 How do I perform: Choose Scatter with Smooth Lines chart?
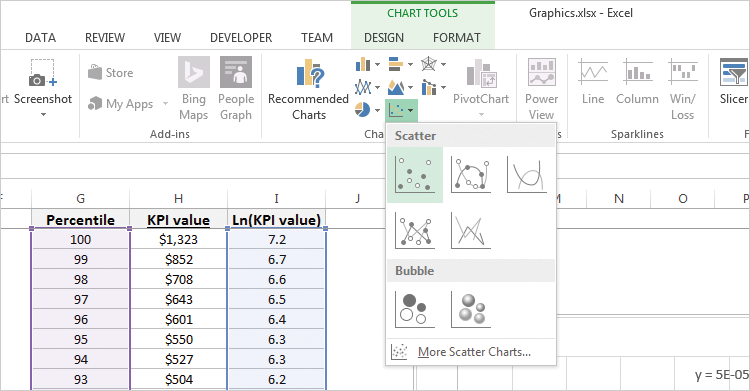coord(527,175)
